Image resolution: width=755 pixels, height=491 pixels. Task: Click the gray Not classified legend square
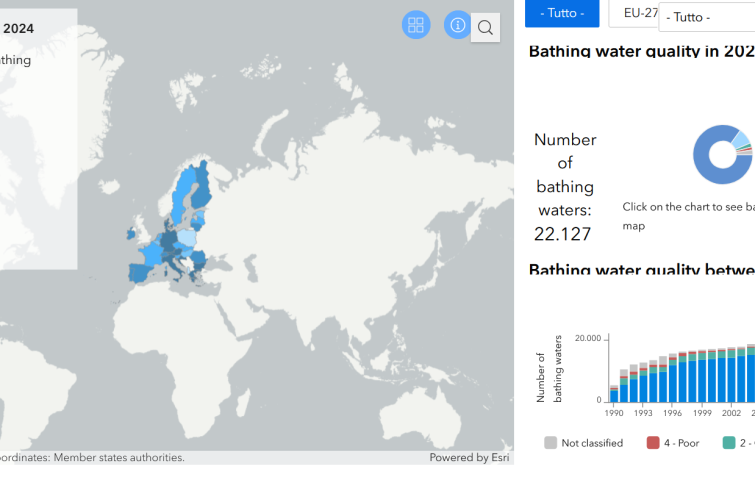coord(550,442)
